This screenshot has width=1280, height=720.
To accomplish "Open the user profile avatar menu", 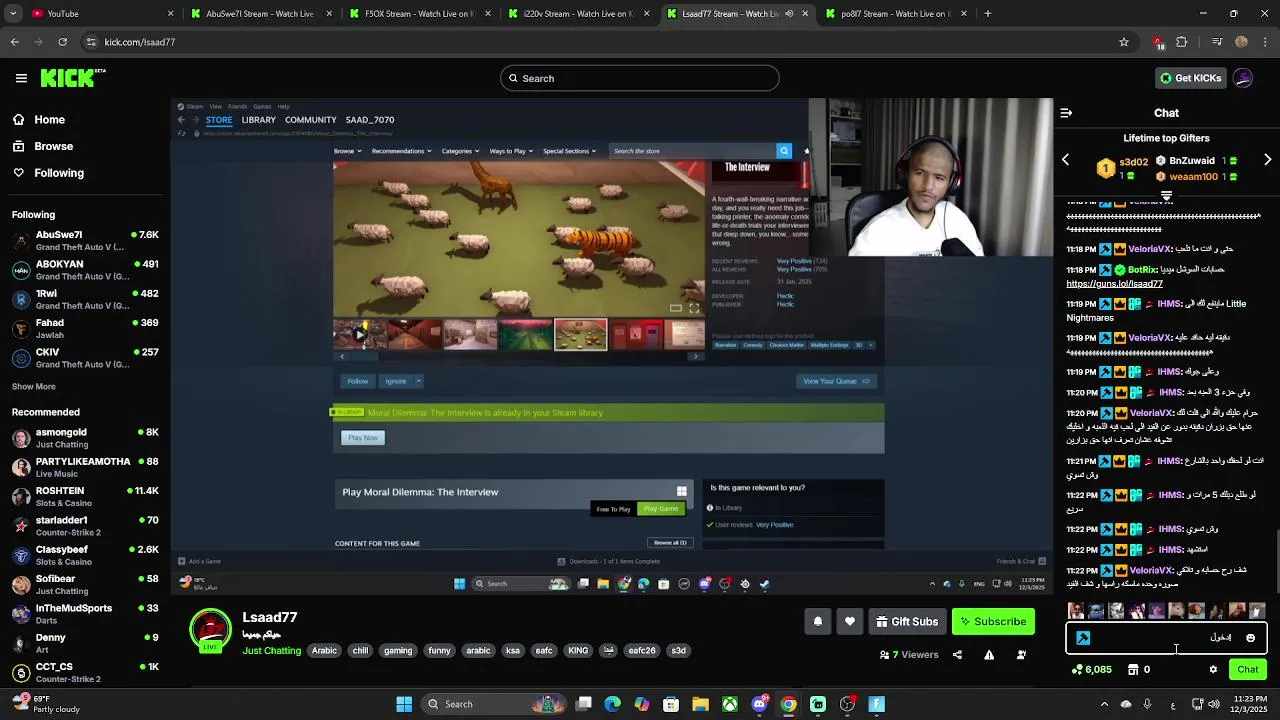I will (1243, 78).
